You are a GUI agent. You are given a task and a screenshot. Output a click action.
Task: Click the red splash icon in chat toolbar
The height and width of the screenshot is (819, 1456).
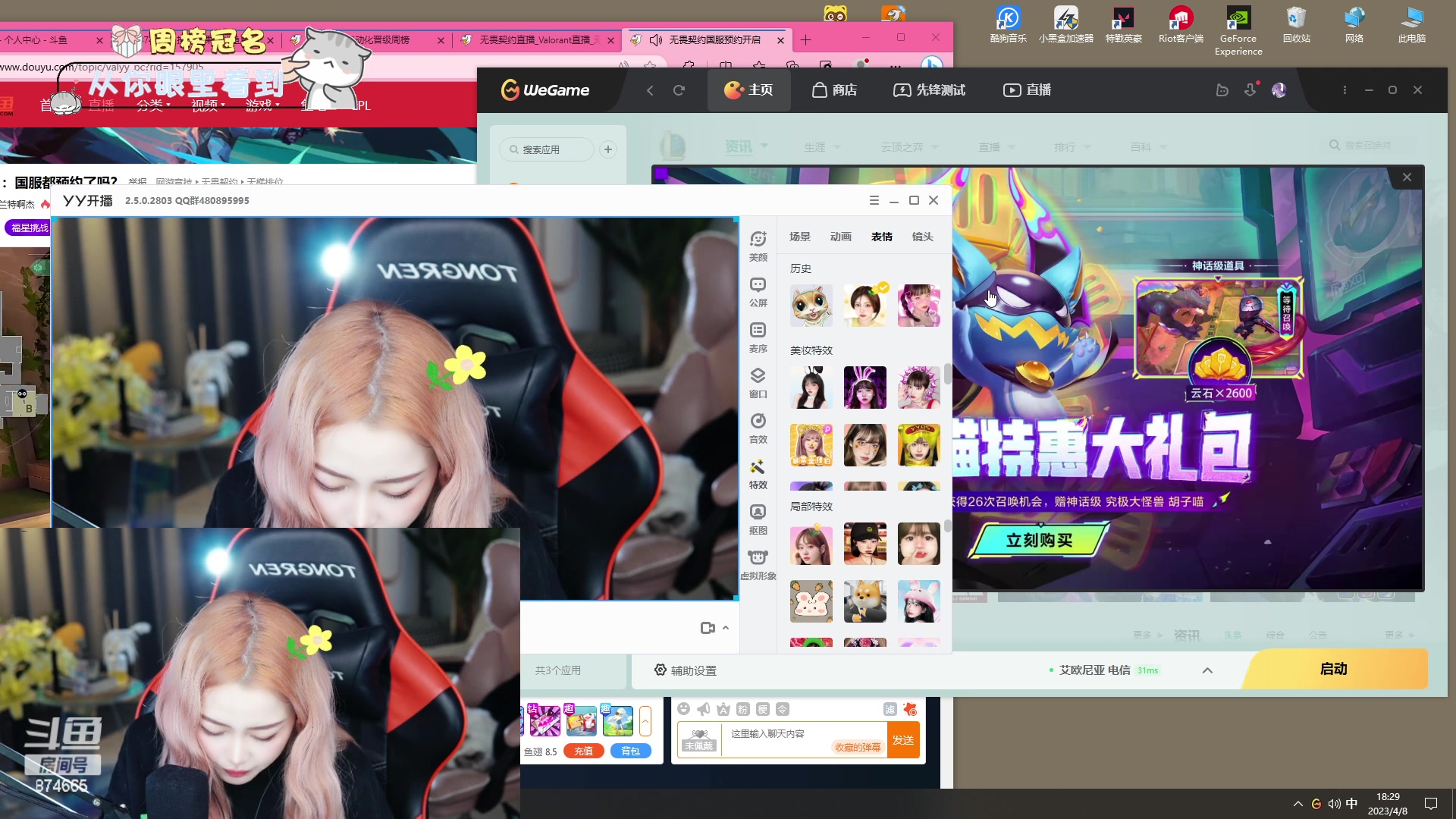(910, 709)
